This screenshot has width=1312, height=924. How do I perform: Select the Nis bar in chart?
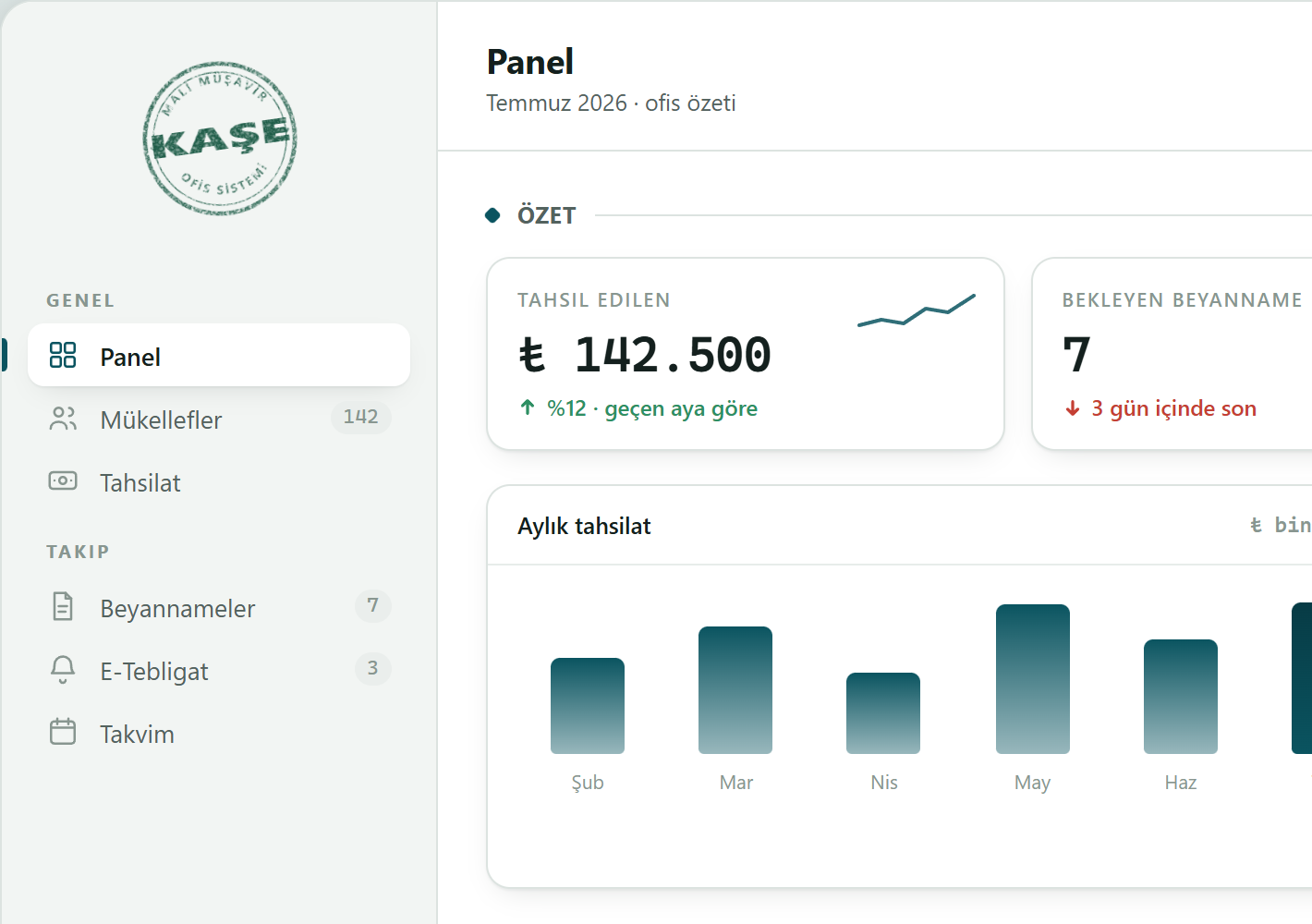click(883, 713)
